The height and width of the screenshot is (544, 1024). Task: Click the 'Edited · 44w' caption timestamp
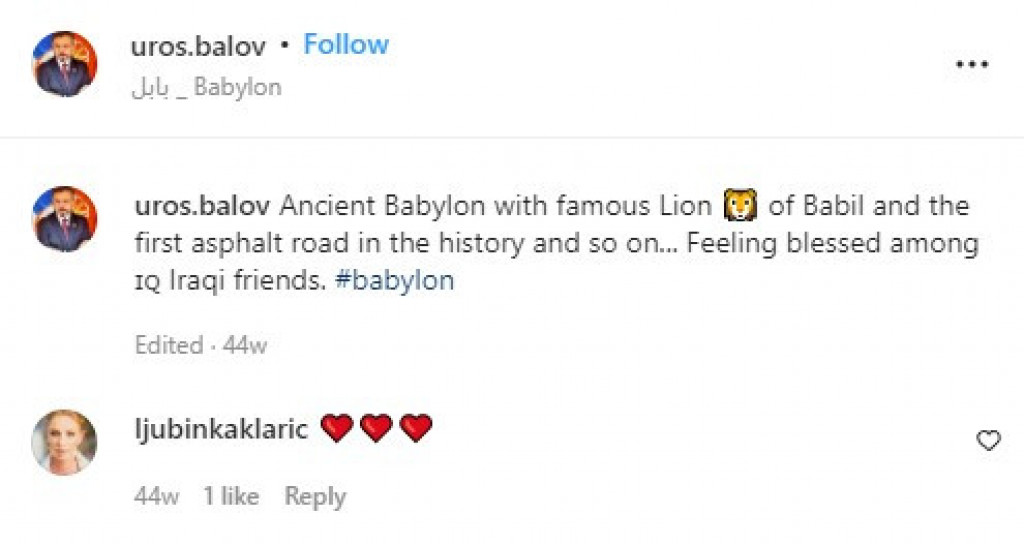pos(201,345)
